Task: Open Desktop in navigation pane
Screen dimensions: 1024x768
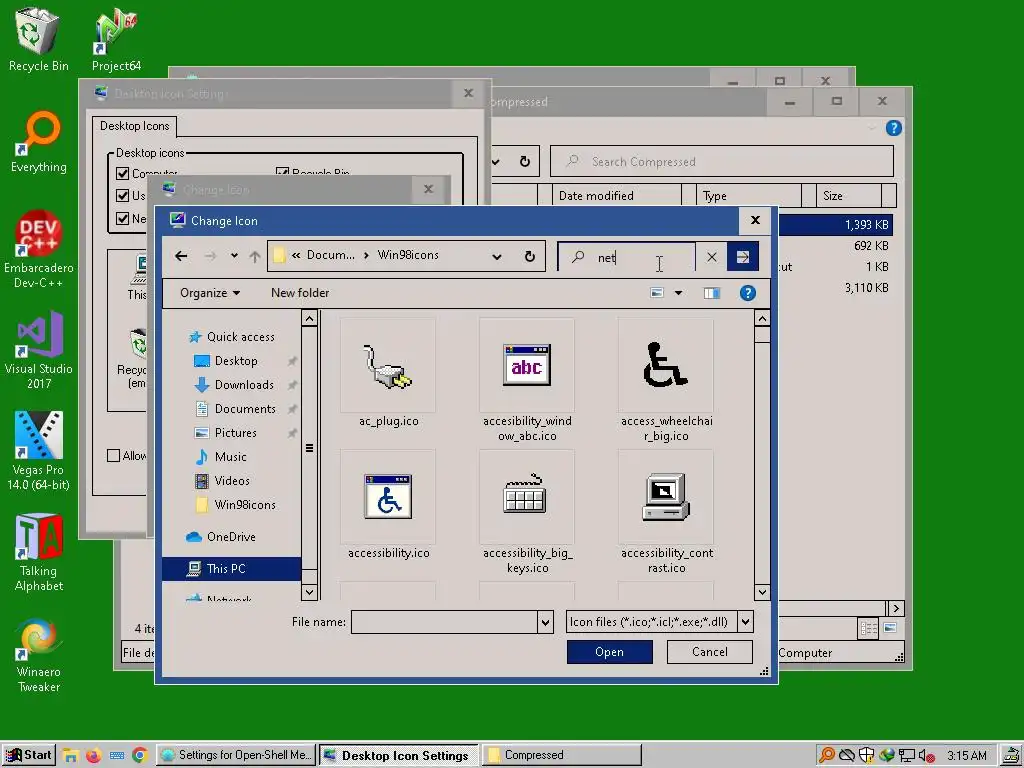Action: tap(227, 361)
